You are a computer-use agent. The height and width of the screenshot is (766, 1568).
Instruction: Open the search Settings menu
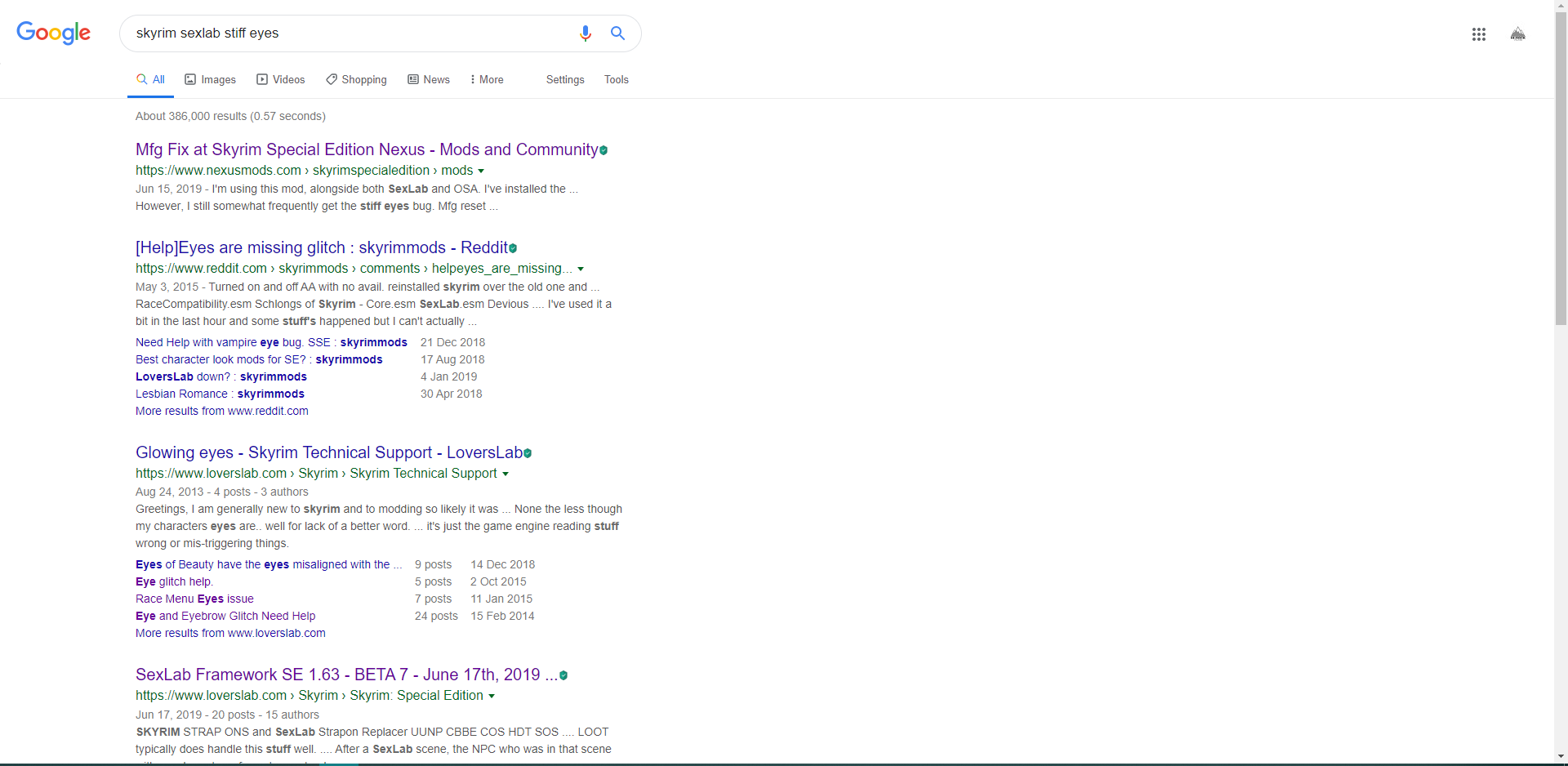tap(565, 79)
